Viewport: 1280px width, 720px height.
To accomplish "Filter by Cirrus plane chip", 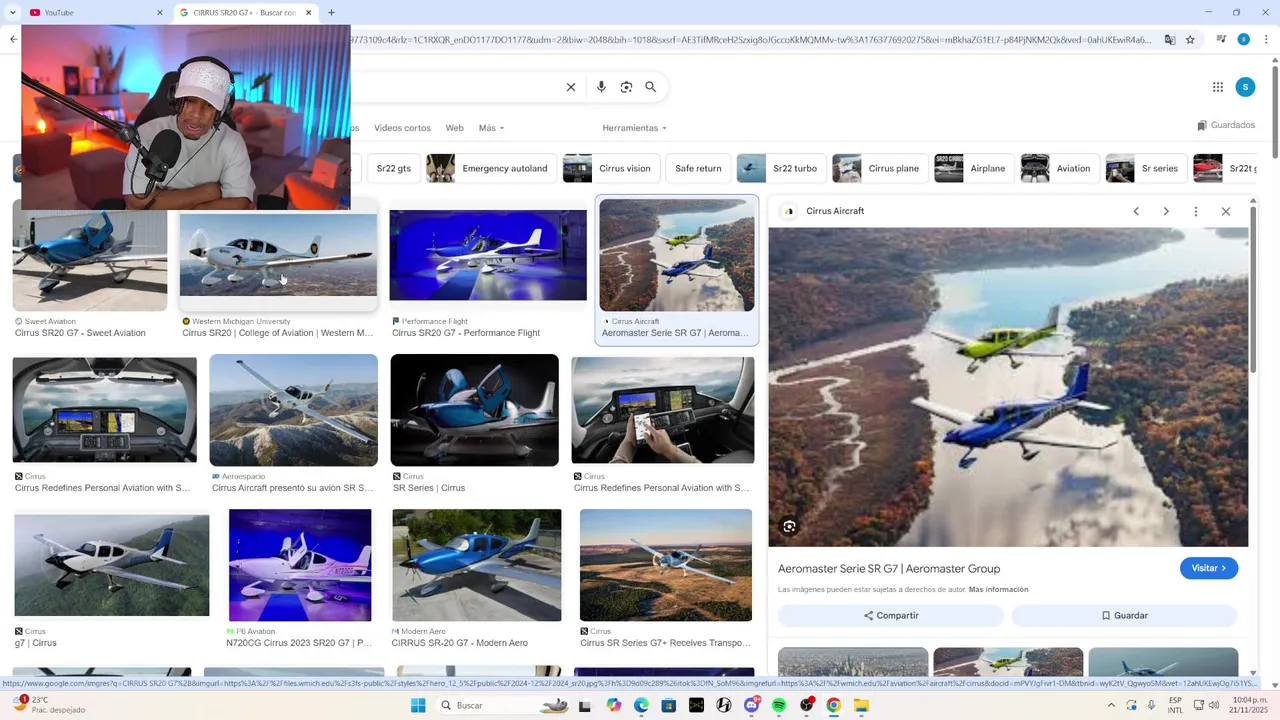I will (879, 168).
